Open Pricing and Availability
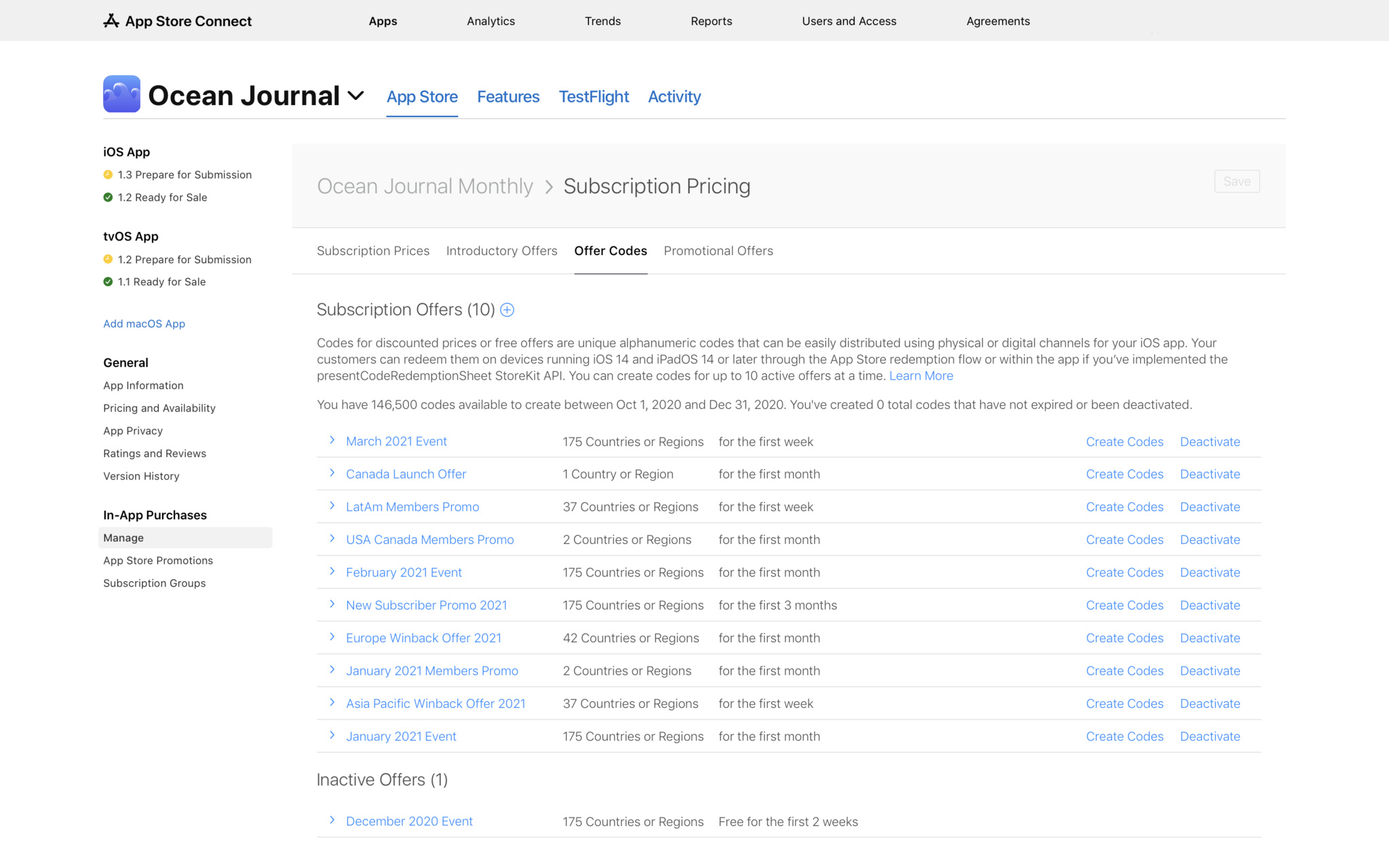This screenshot has width=1389, height=868. click(x=159, y=408)
